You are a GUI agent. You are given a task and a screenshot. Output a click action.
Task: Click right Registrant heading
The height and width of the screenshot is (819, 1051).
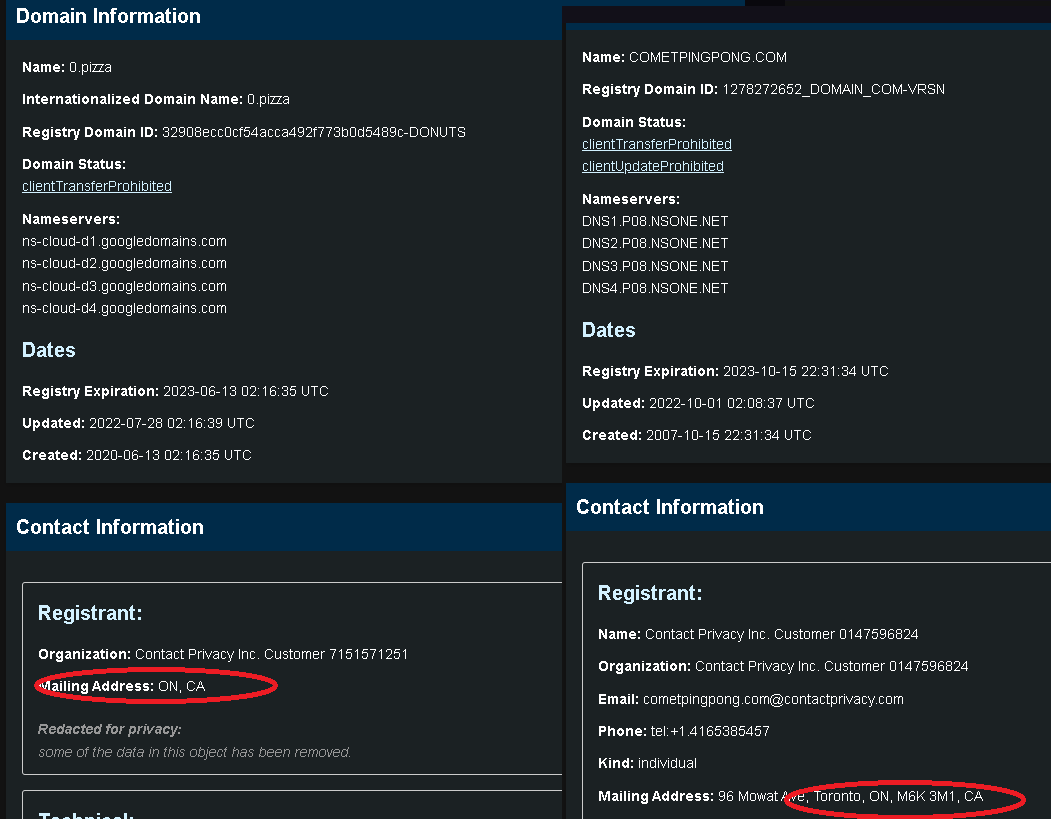[x=650, y=593]
